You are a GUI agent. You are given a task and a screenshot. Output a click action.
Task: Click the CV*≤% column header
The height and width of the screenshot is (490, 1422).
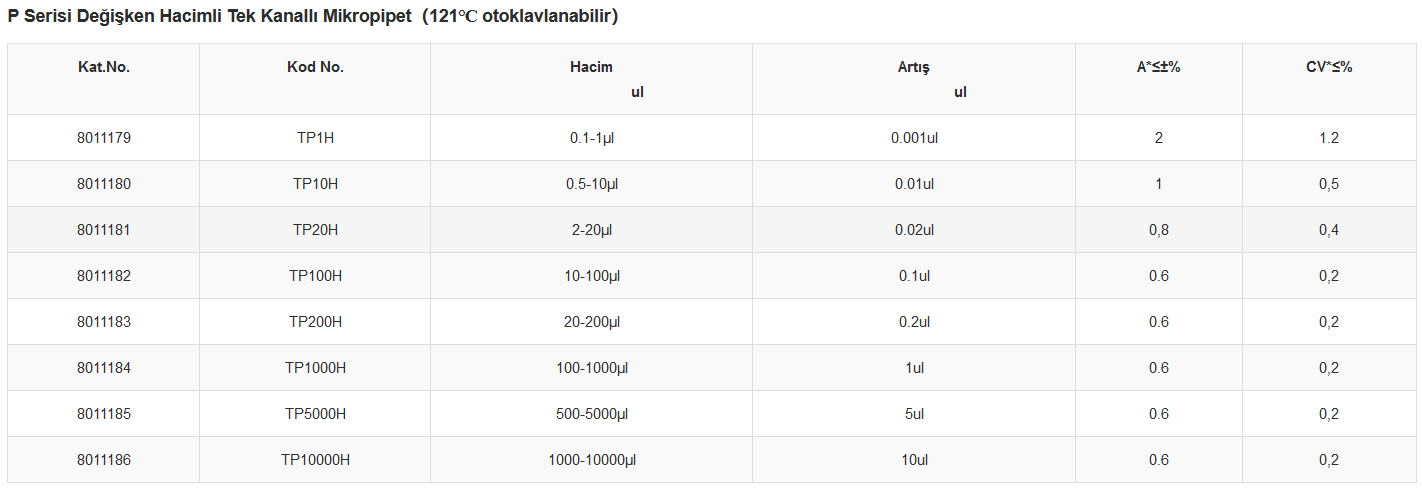(x=1329, y=67)
